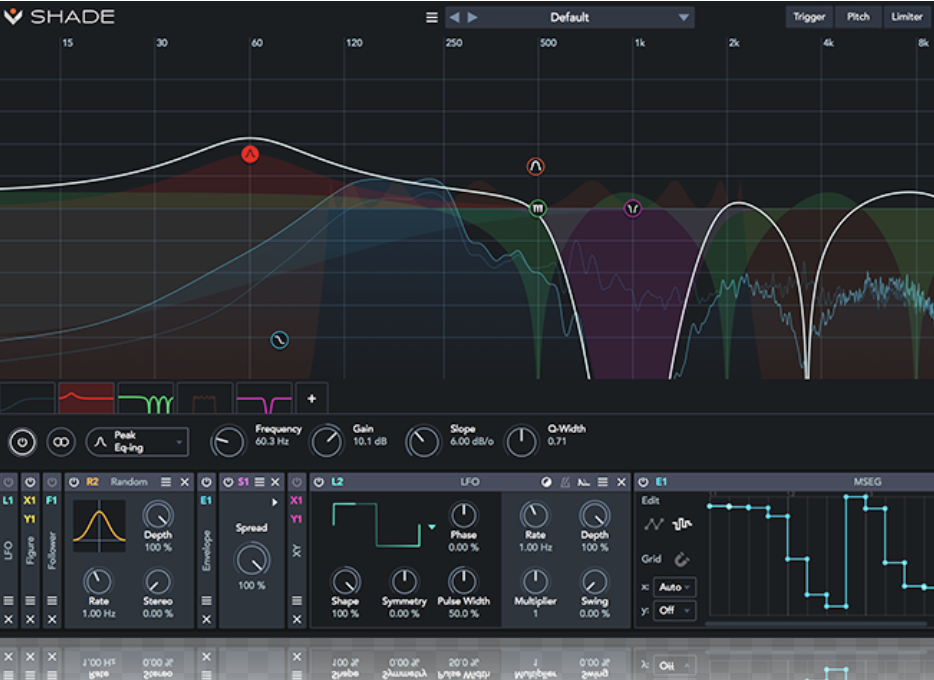Select the first blue filter thumbnail
The height and width of the screenshot is (680, 934).
pyautogui.click(x=27, y=398)
